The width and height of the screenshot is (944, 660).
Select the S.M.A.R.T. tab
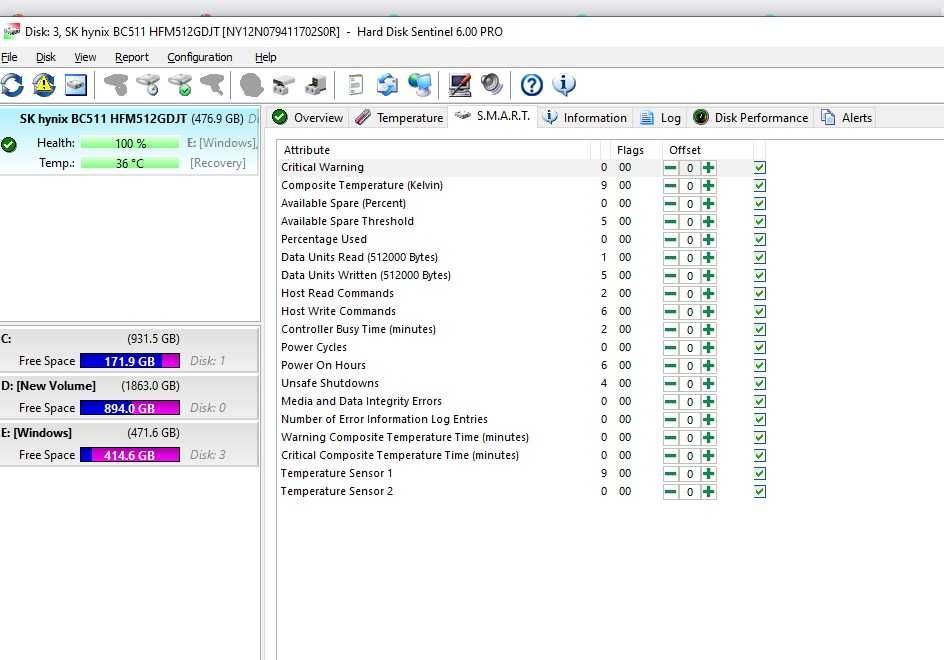[x=492, y=116]
